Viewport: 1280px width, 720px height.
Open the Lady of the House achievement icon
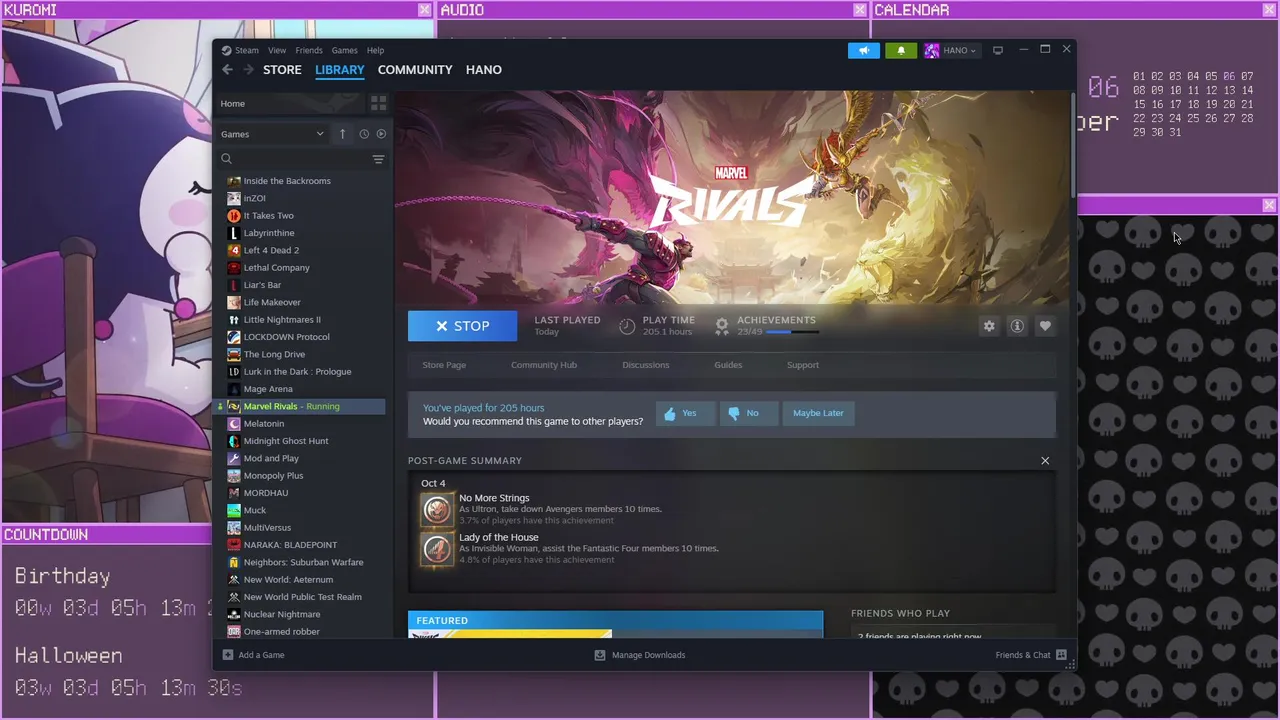tap(437, 548)
